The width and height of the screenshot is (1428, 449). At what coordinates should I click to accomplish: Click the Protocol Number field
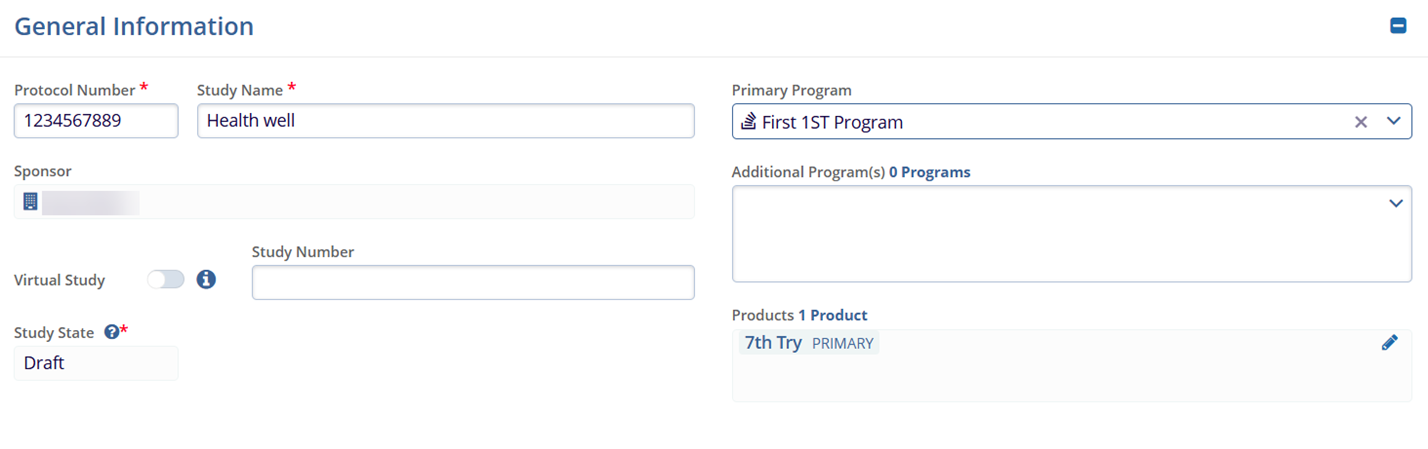click(x=96, y=121)
